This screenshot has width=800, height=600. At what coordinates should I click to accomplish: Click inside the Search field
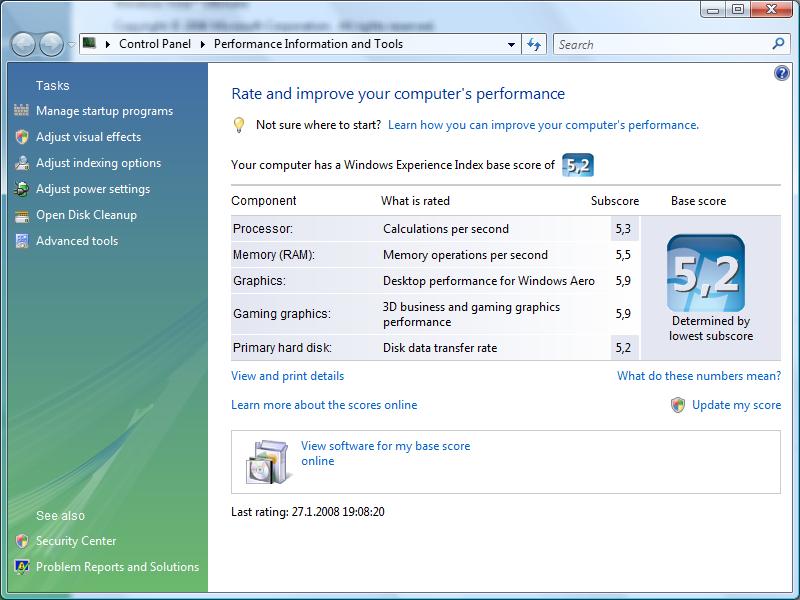(x=663, y=44)
